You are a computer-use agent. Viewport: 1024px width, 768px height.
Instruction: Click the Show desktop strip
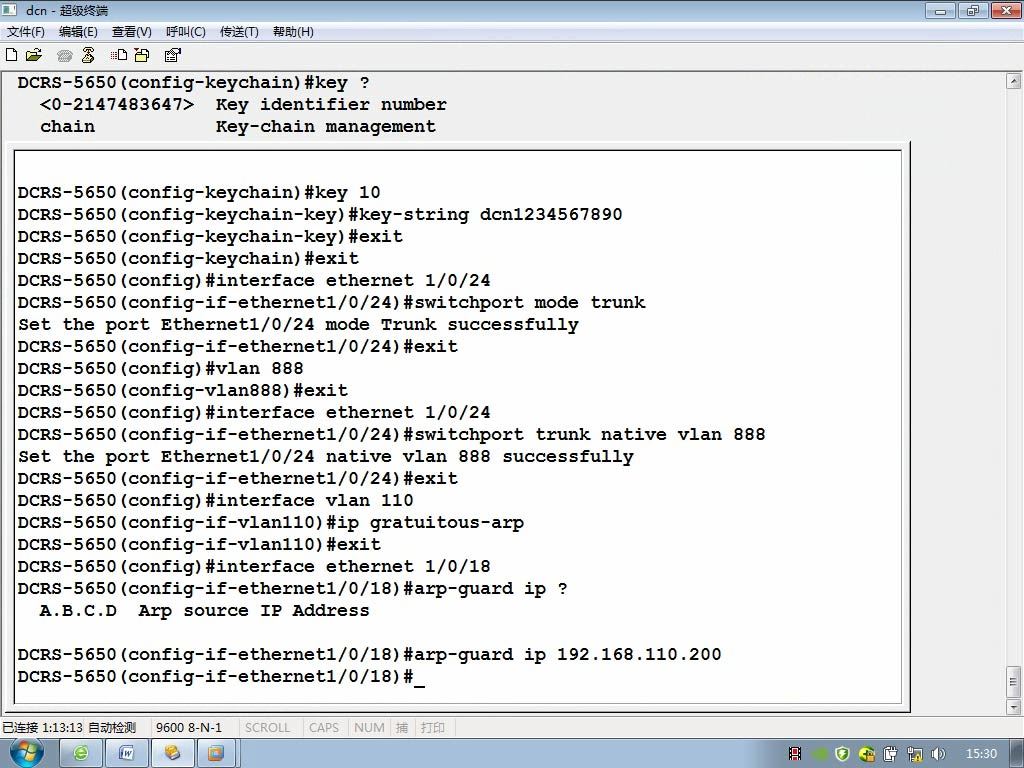coord(1017,754)
